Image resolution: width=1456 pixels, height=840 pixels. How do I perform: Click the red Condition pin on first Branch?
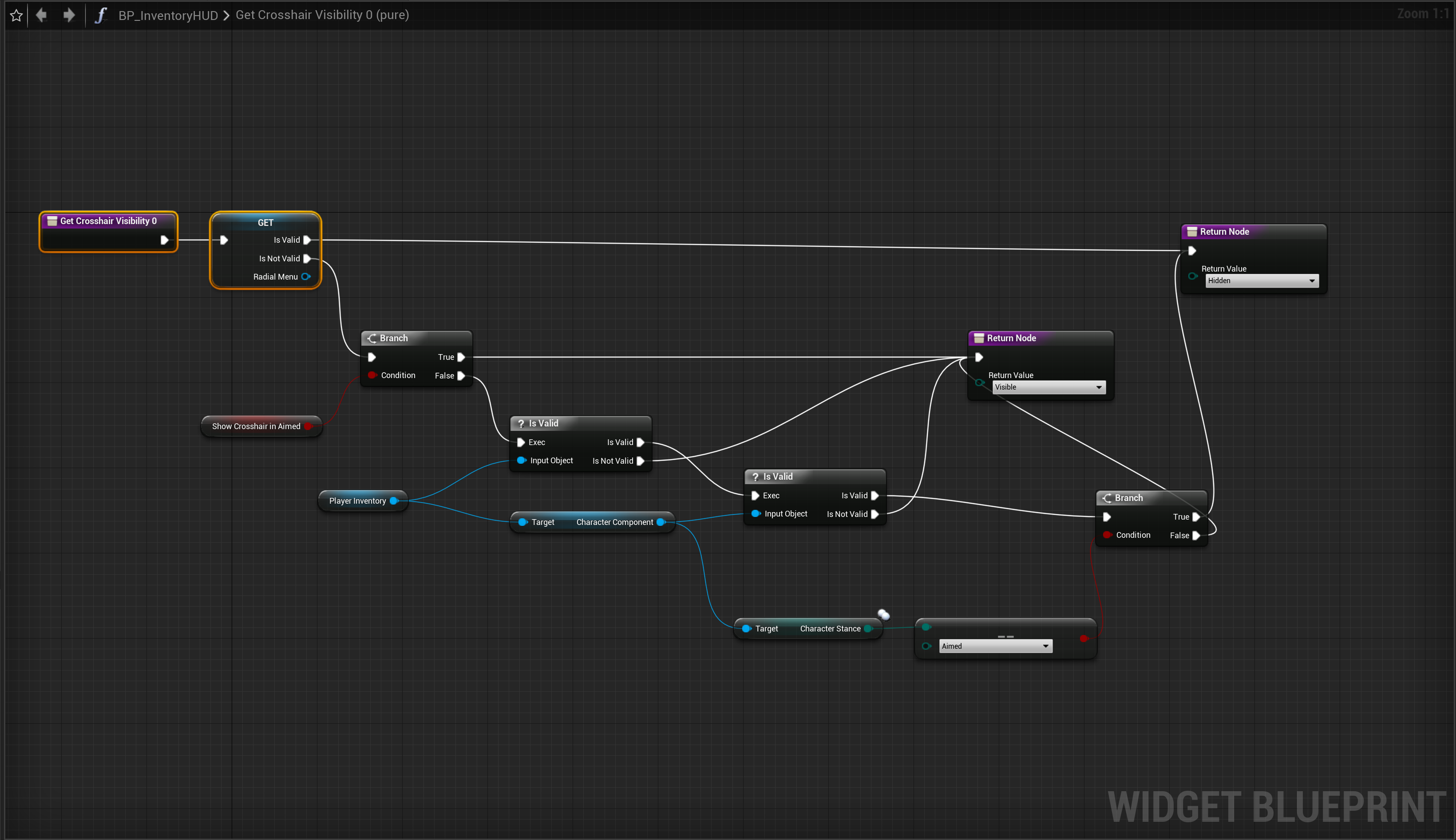pos(372,375)
